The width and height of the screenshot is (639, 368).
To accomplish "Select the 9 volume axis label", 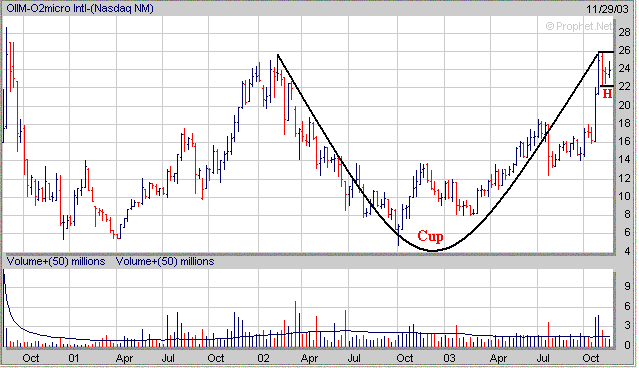I will pyautogui.click(x=627, y=287).
